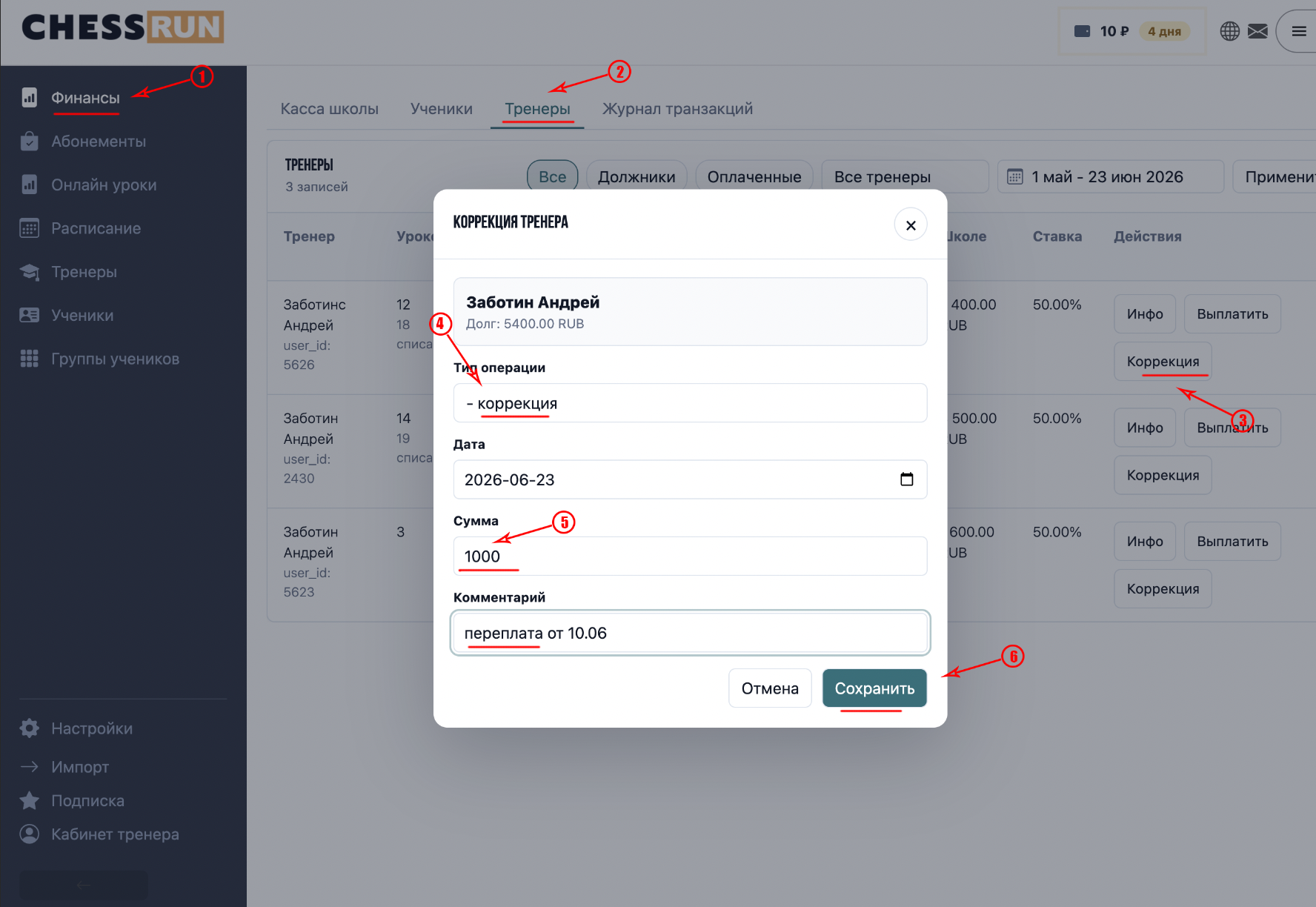Open the Тип операции dropdown
1316x907 pixels.
pos(690,403)
